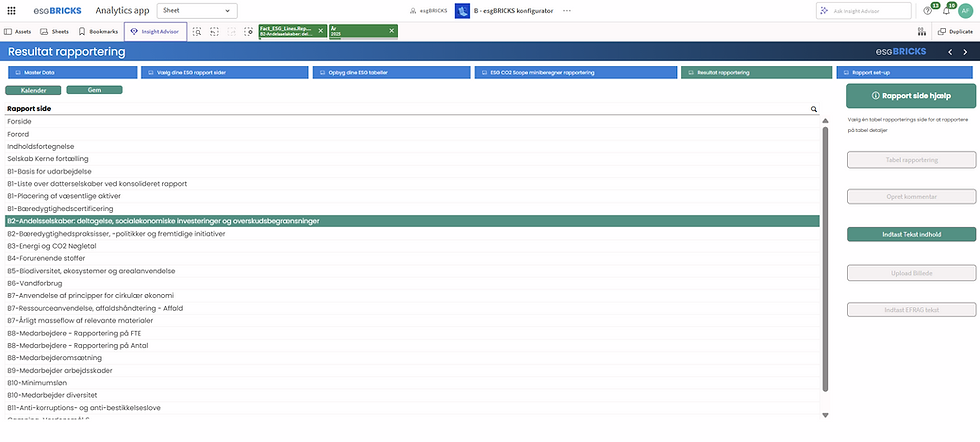Open the AF user profile avatar
The width and height of the screenshot is (980, 442).
966,11
